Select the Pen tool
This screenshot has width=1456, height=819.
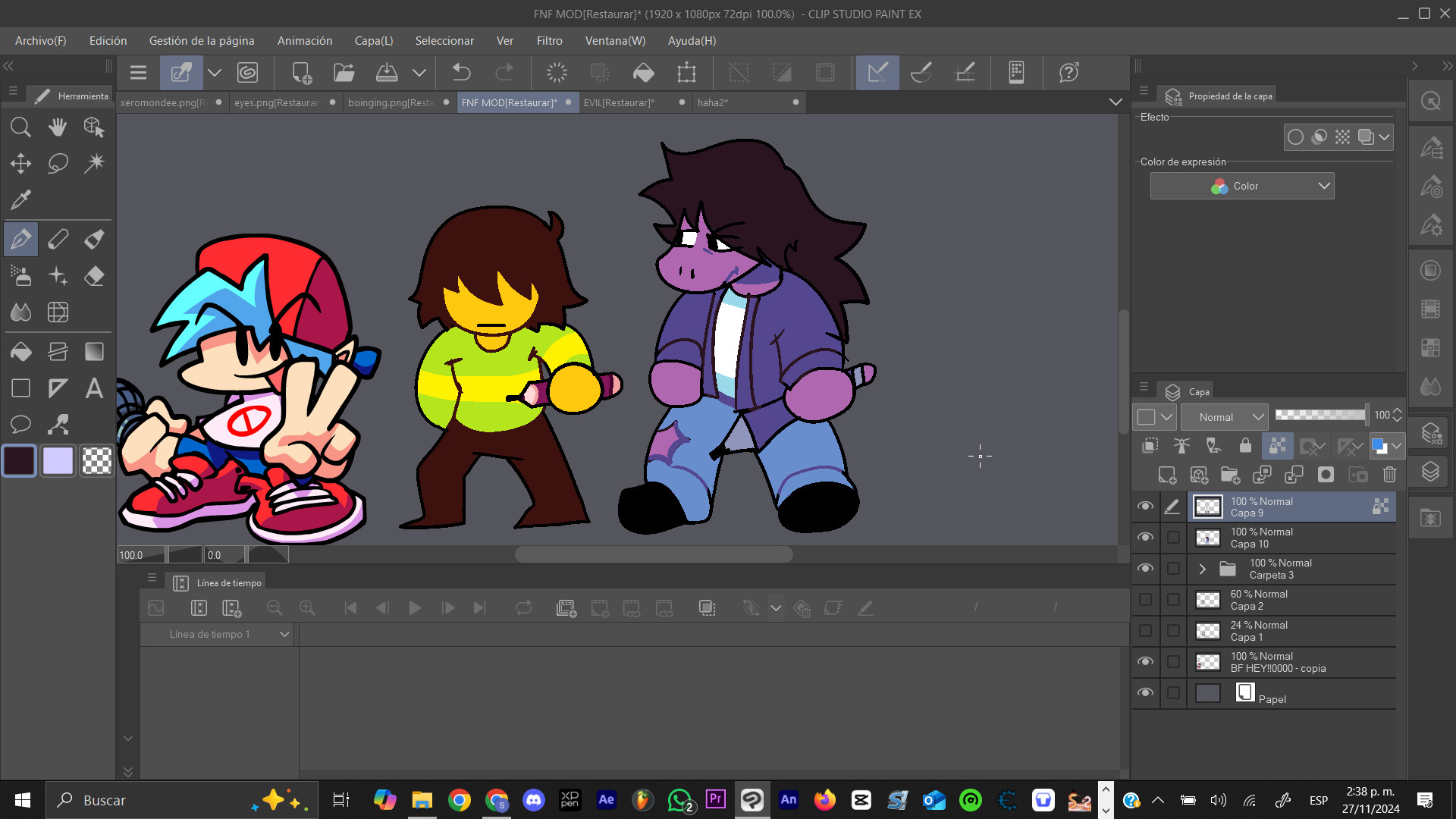pyautogui.click(x=20, y=239)
